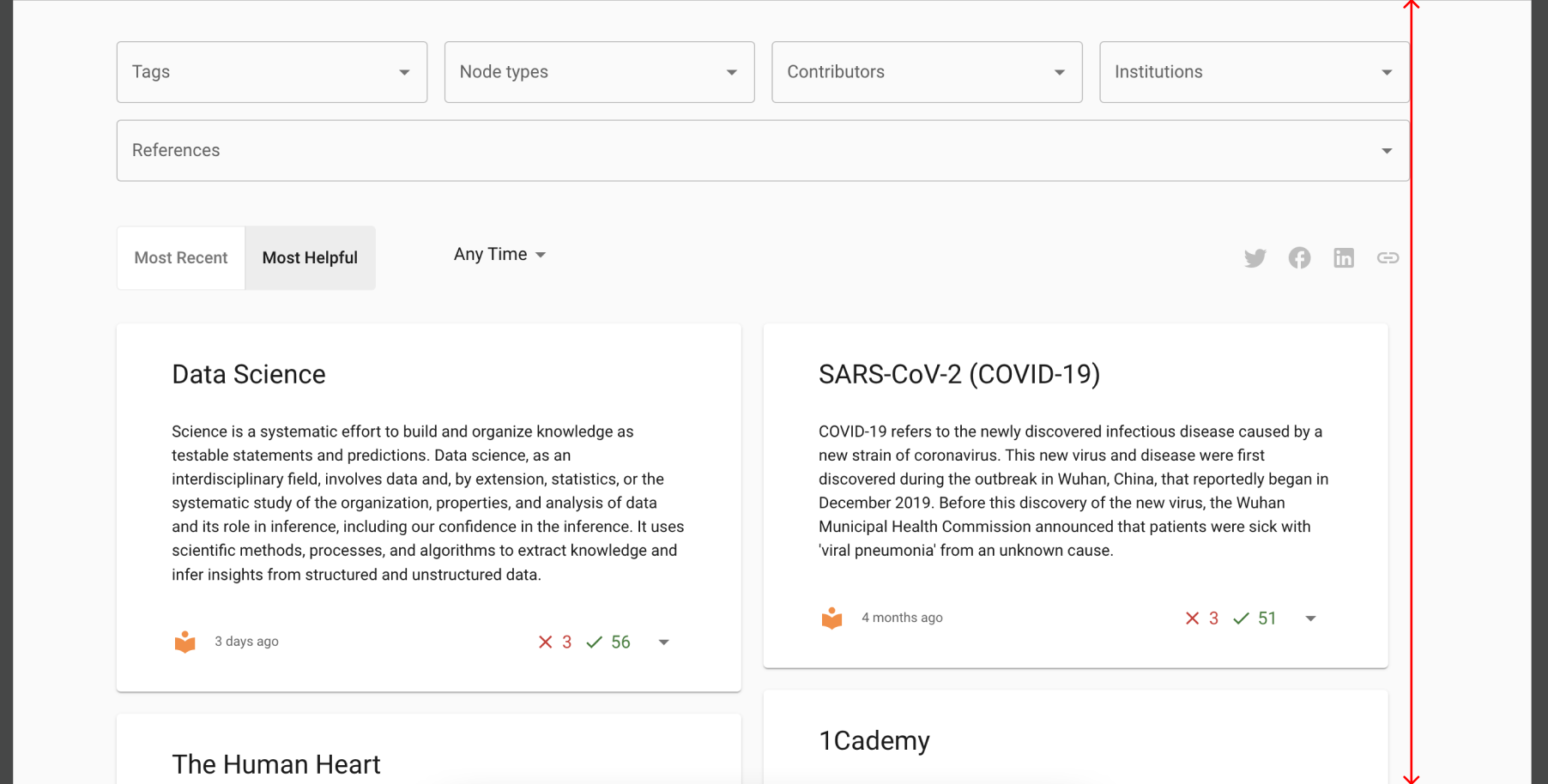This screenshot has height=784, width=1548.
Task: Open The Human Heart node title
Action: coord(276,764)
